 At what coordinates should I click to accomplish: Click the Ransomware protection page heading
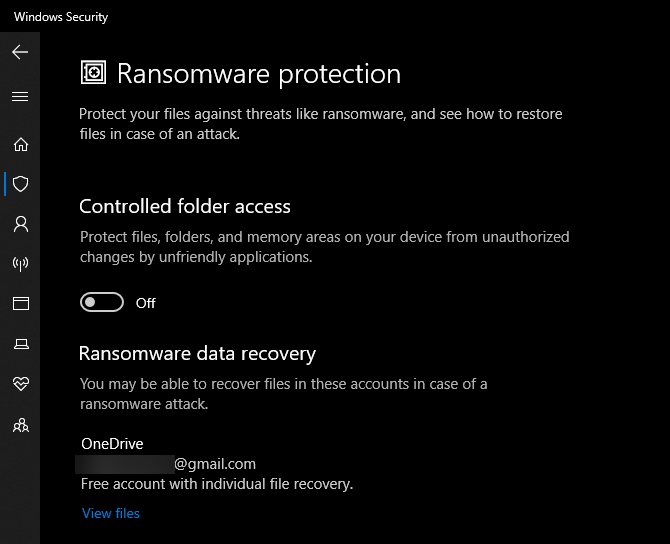coord(259,74)
